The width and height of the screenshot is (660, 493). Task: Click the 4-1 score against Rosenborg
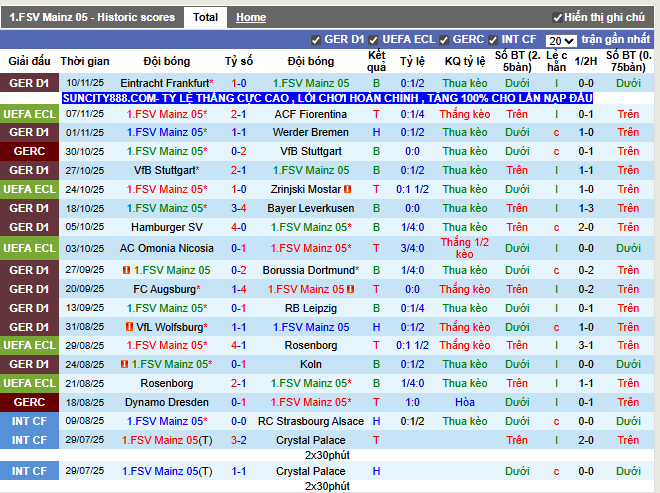[239, 345]
